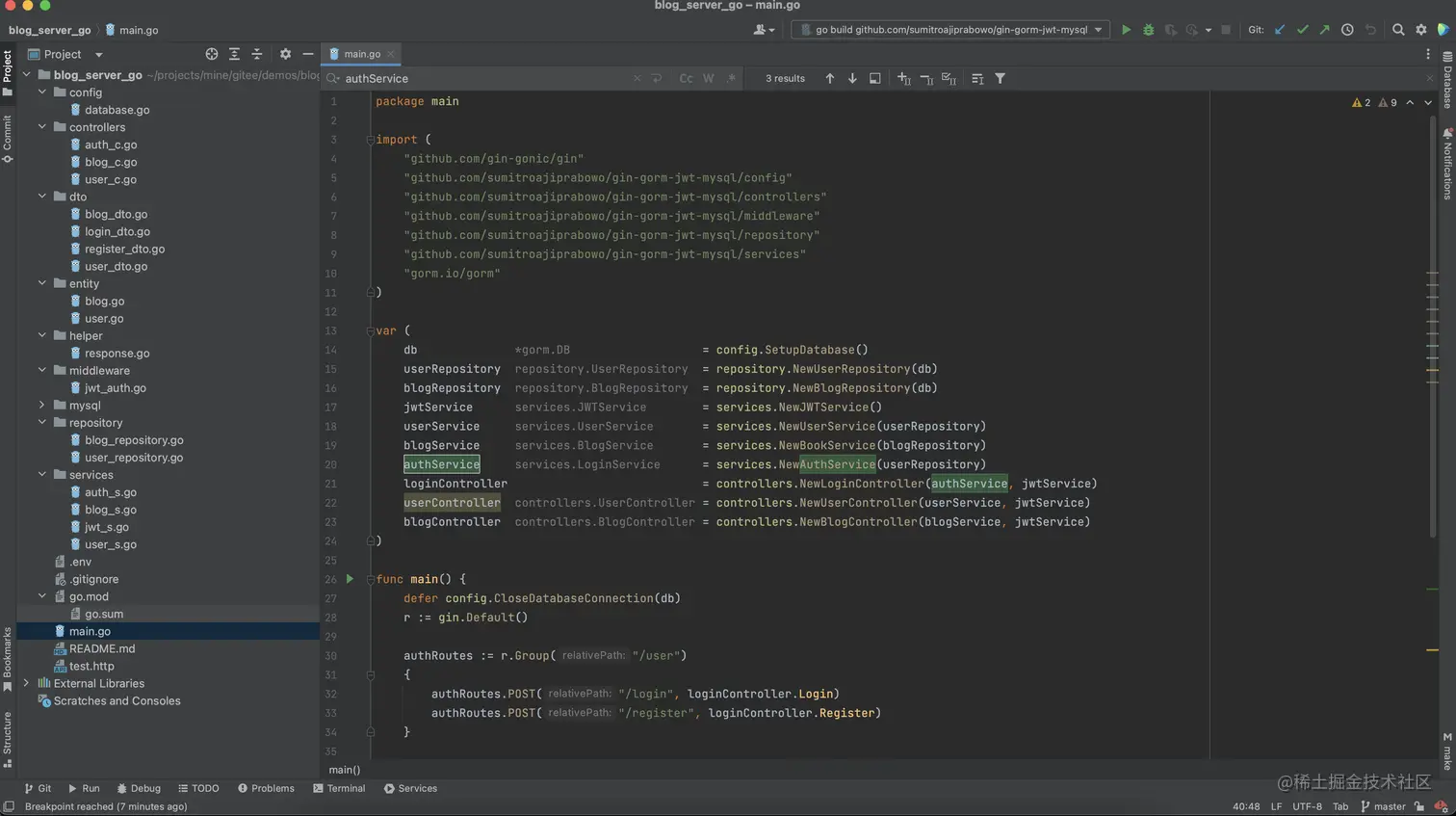Collapse the controllers folder
The width and height of the screenshot is (1456, 816).
click(42, 127)
